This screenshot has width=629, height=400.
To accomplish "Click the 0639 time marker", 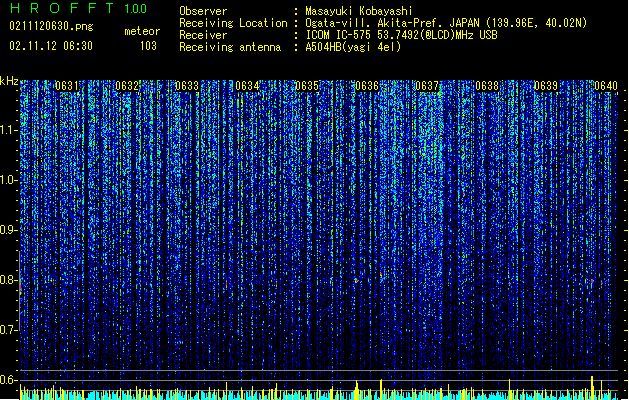I will tap(546, 86).
